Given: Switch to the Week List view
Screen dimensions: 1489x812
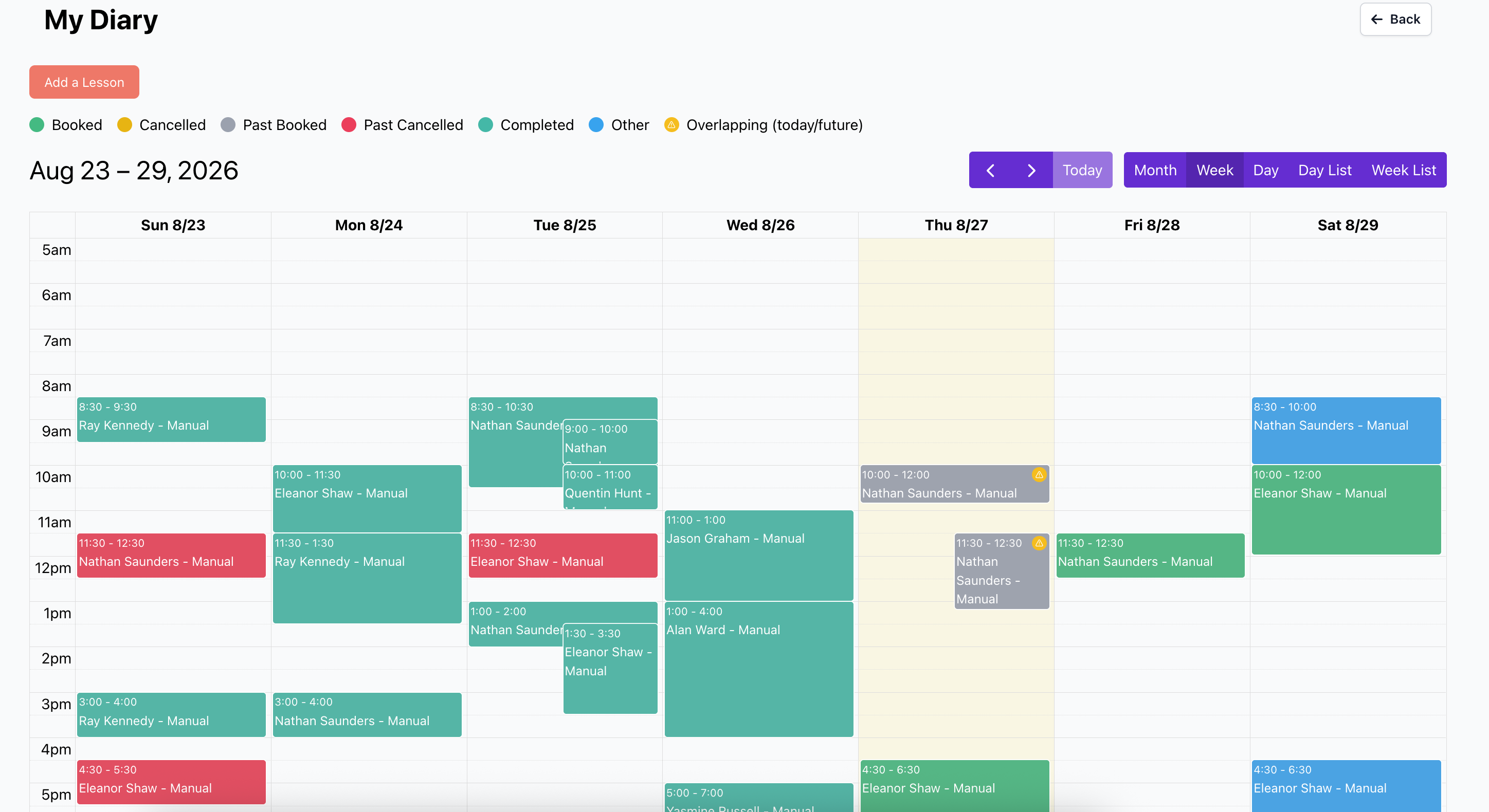Looking at the screenshot, I should [x=1404, y=170].
